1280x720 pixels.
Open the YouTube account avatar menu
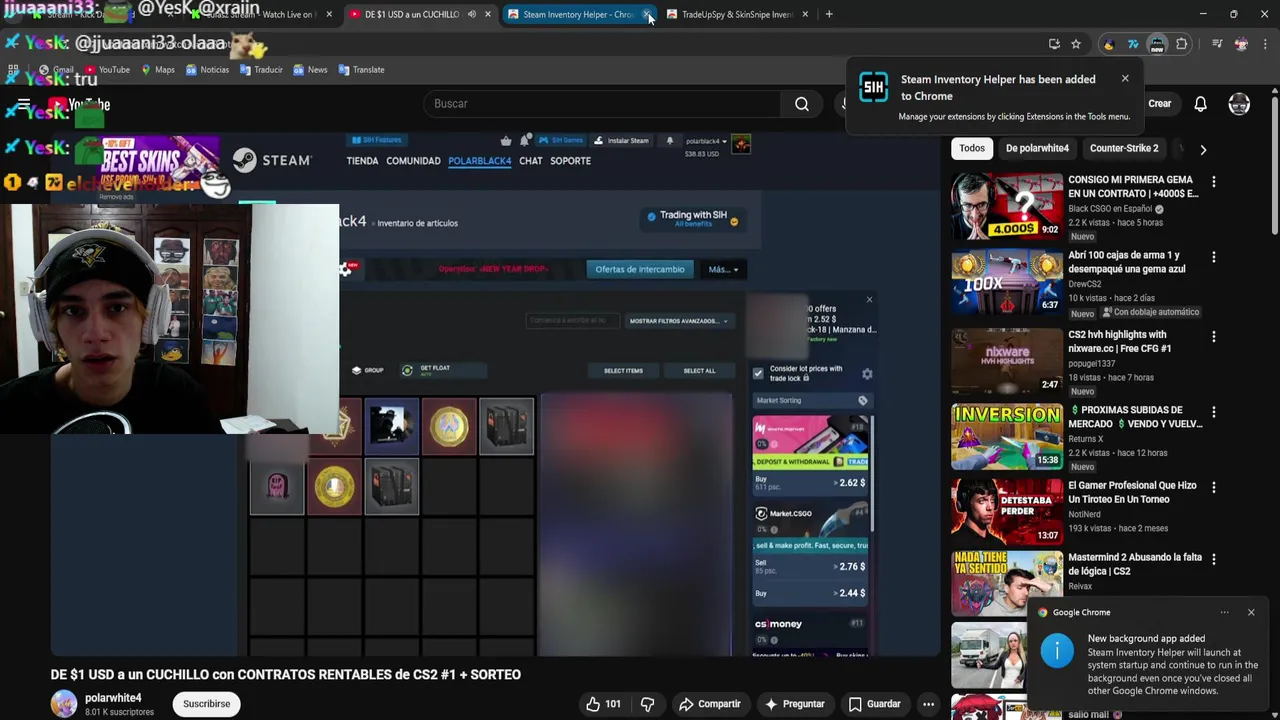(x=1239, y=104)
